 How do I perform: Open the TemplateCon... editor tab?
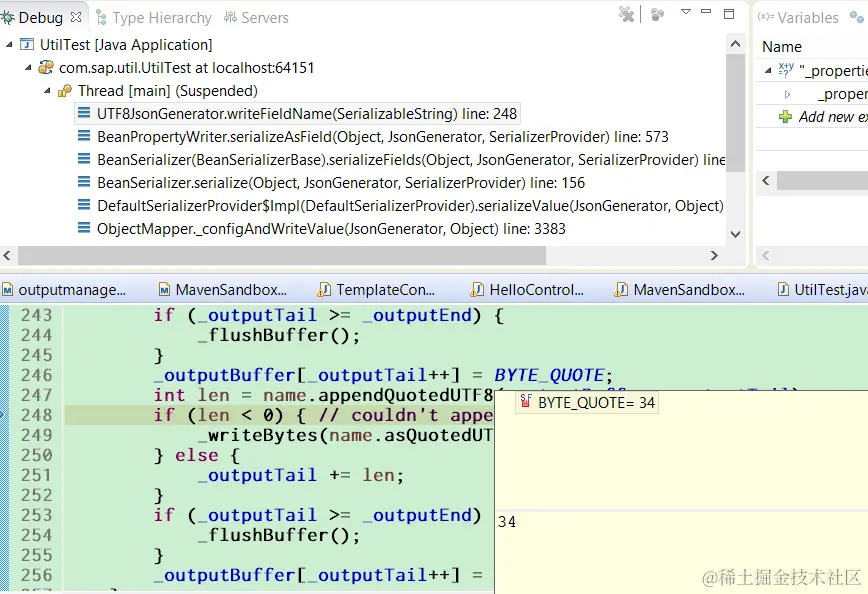377,290
